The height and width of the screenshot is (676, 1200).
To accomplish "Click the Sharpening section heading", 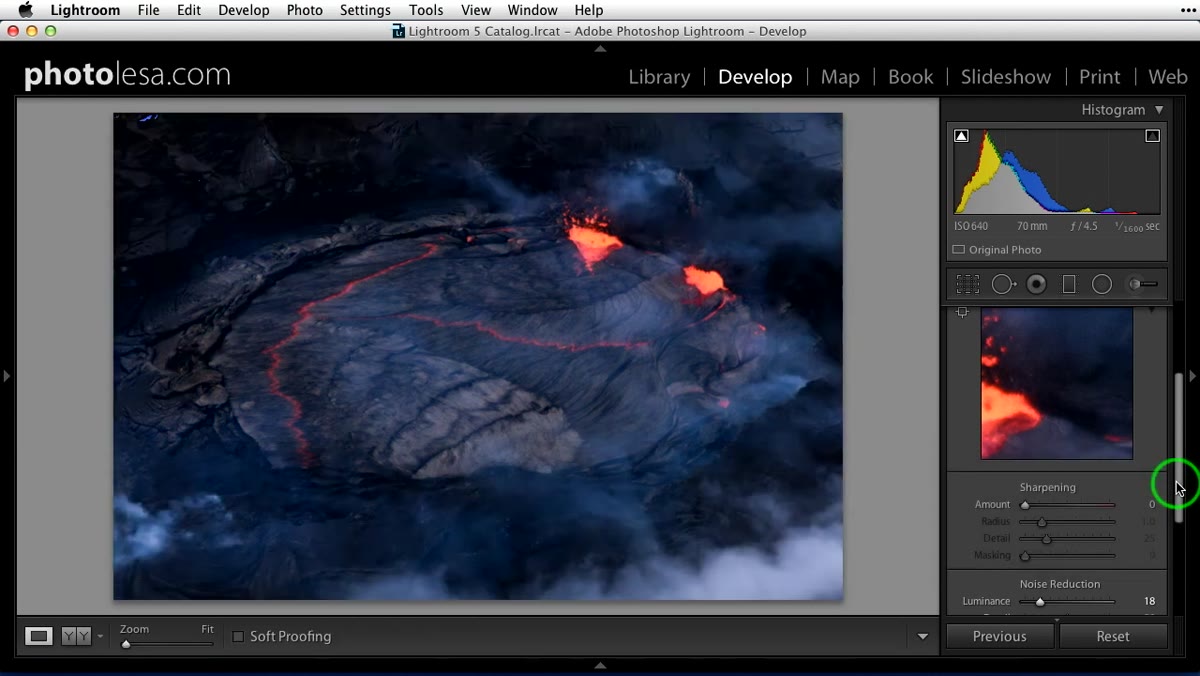I will 1048,488.
